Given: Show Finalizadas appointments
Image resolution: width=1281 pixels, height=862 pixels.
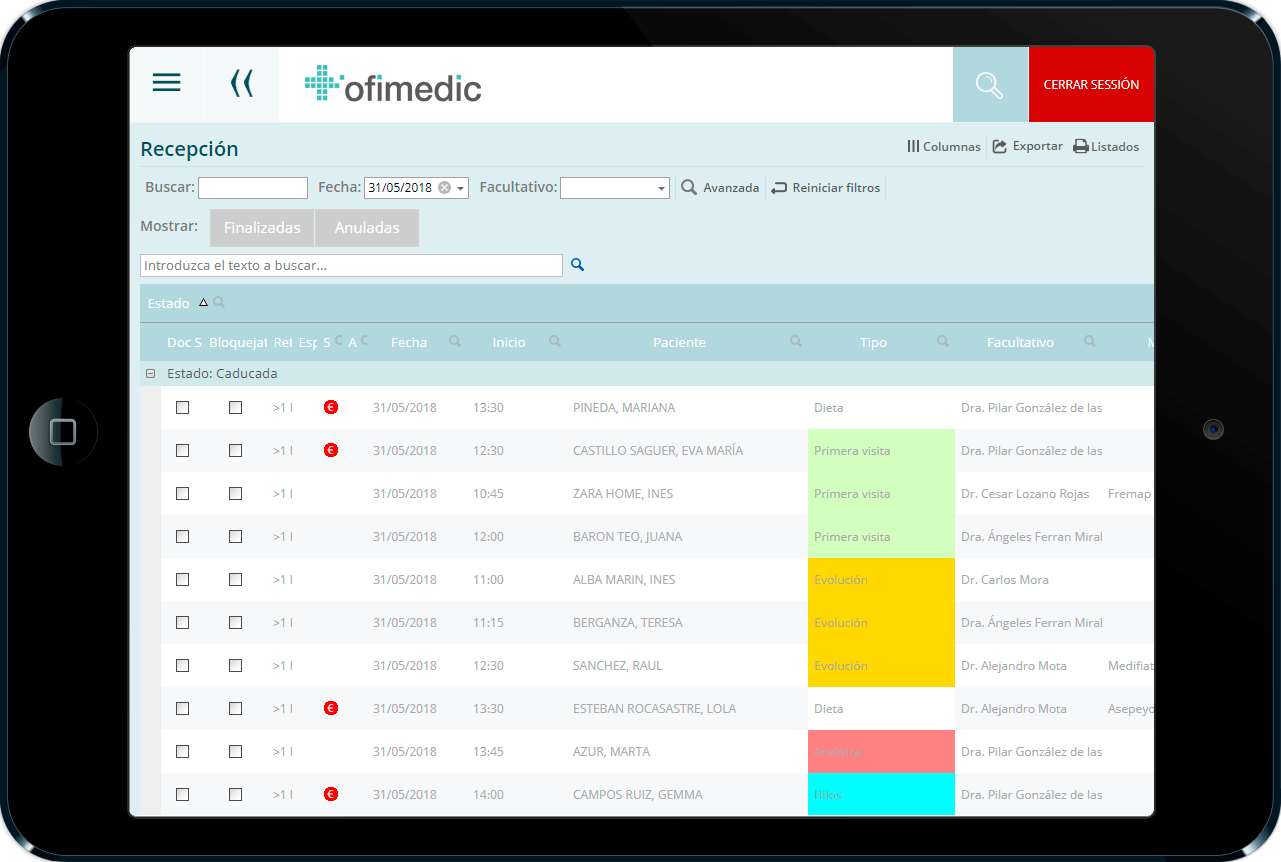Looking at the screenshot, I should click(x=262, y=228).
